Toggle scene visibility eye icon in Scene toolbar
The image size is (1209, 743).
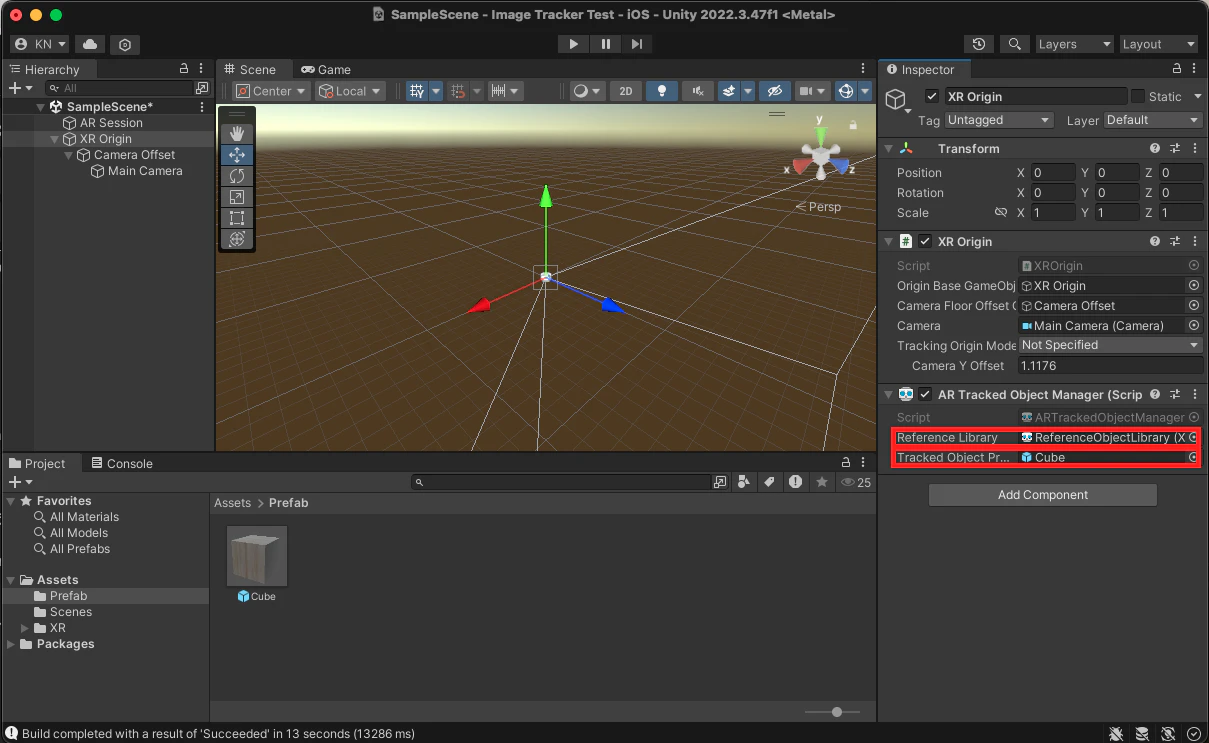775,91
